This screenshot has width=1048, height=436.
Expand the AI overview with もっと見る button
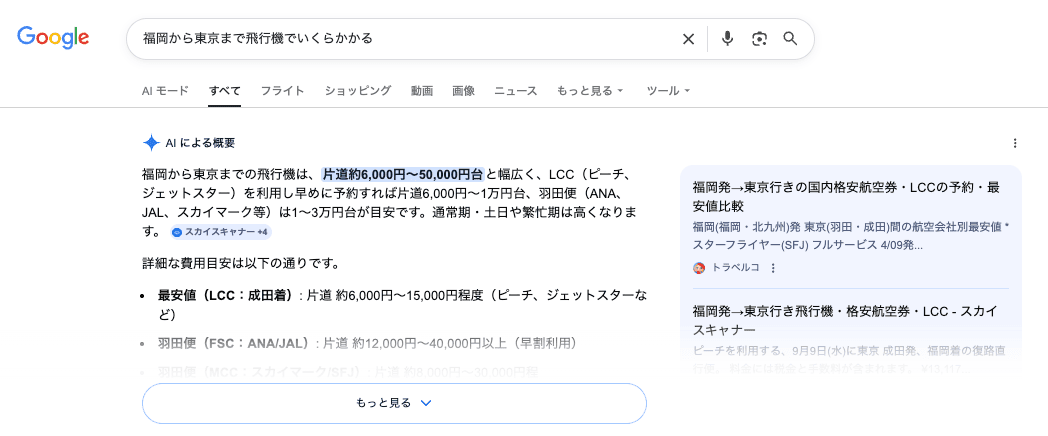394,403
